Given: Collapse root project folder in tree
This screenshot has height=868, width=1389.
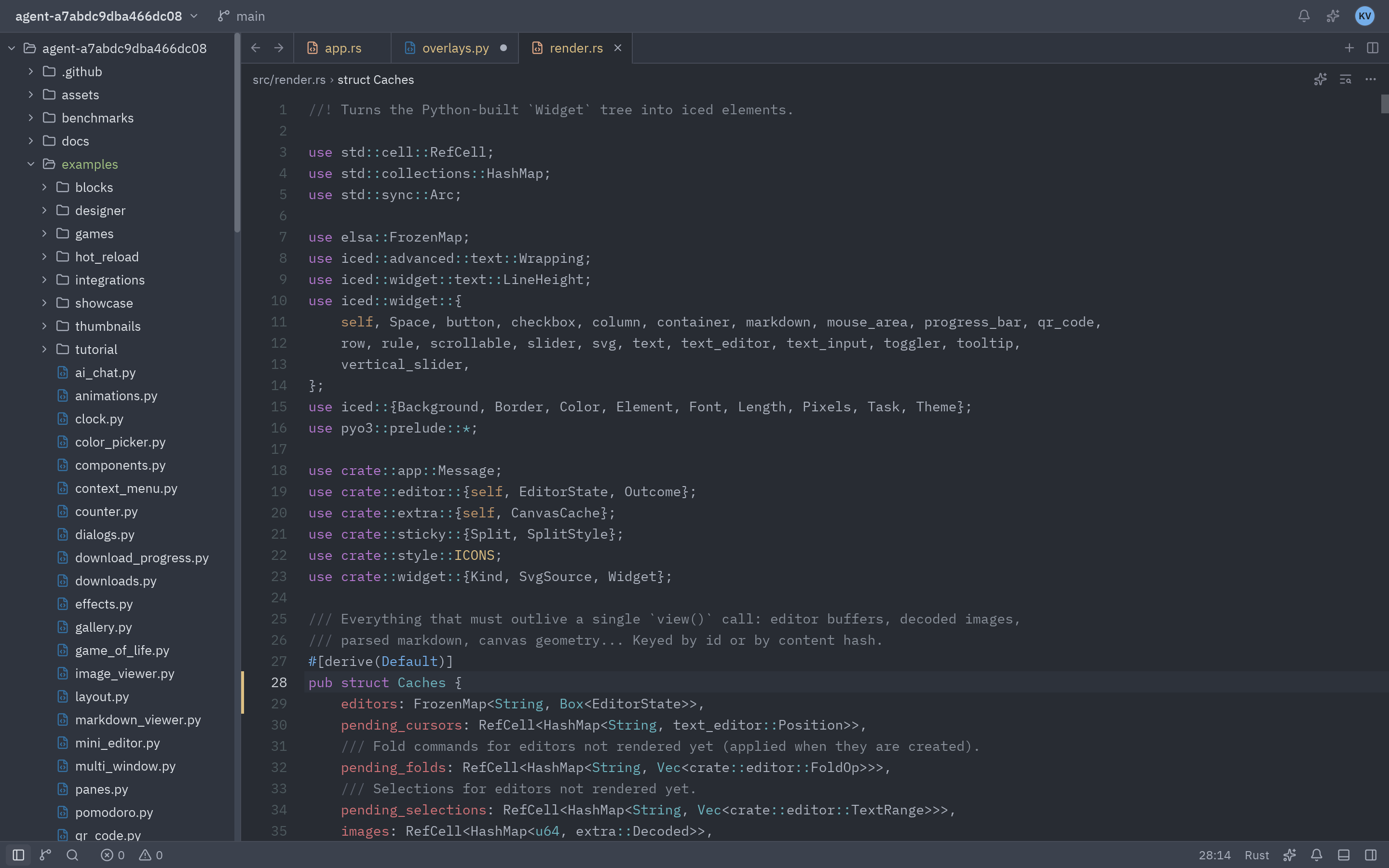Looking at the screenshot, I should click(12, 48).
